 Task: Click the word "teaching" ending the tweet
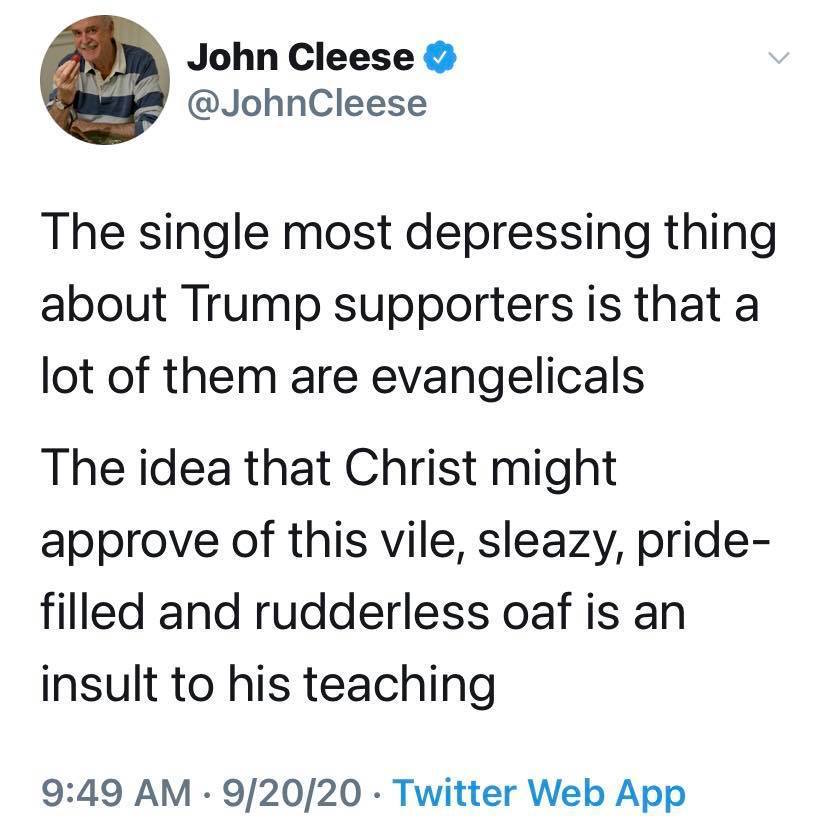click(x=399, y=686)
